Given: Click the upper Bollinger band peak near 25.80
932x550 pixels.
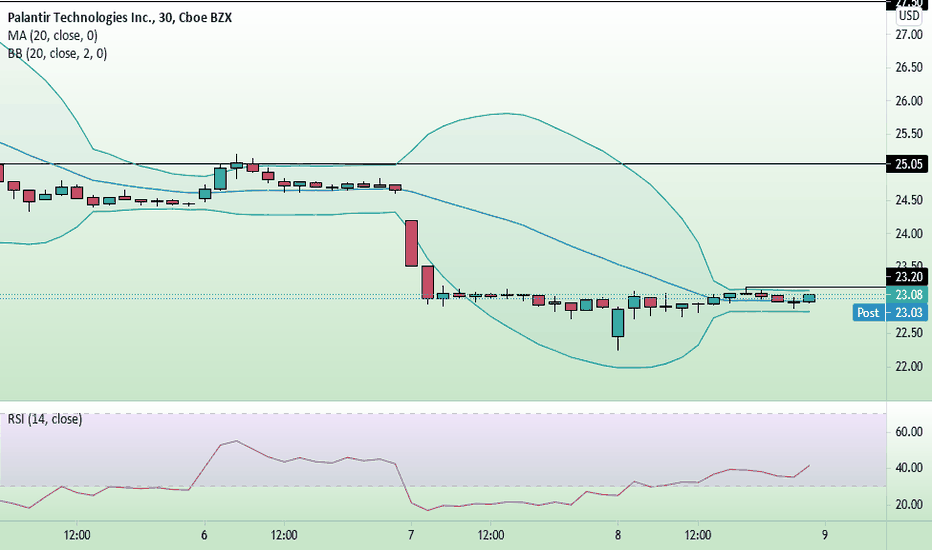Looking at the screenshot, I should pos(506,113).
